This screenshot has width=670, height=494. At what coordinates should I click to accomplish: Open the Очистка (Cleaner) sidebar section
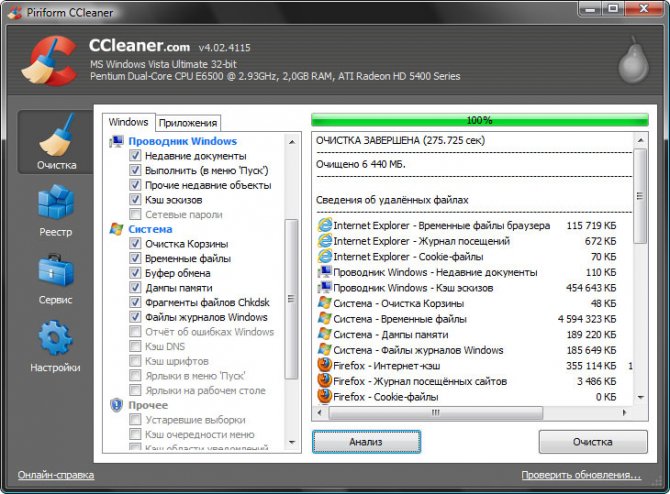point(56,140)
